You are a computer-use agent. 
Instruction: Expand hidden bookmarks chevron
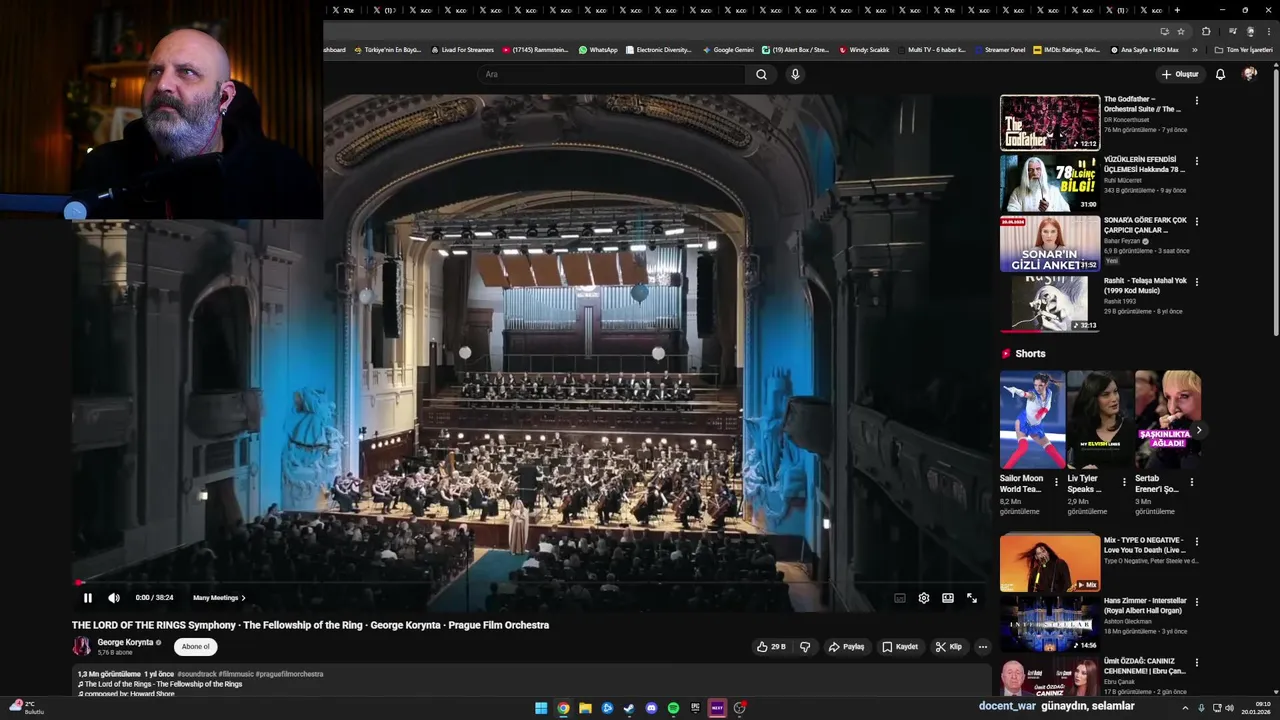tap(1194, 50)
